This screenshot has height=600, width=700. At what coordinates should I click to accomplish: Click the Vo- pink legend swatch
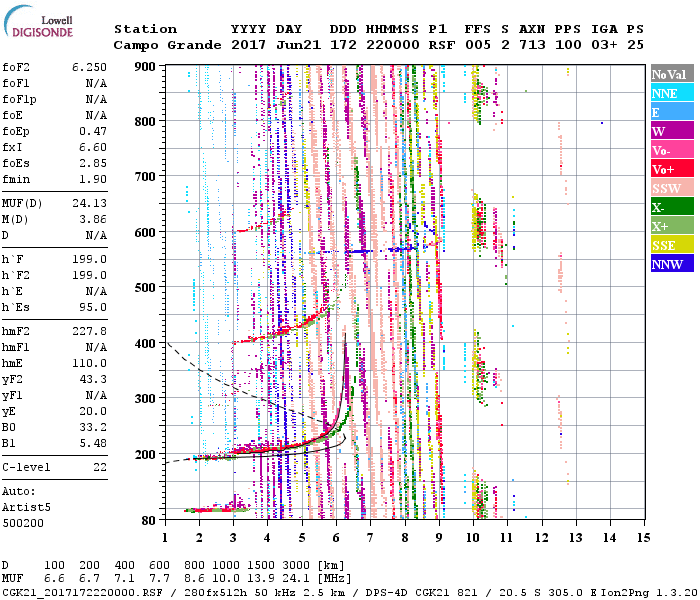[671, 150]
